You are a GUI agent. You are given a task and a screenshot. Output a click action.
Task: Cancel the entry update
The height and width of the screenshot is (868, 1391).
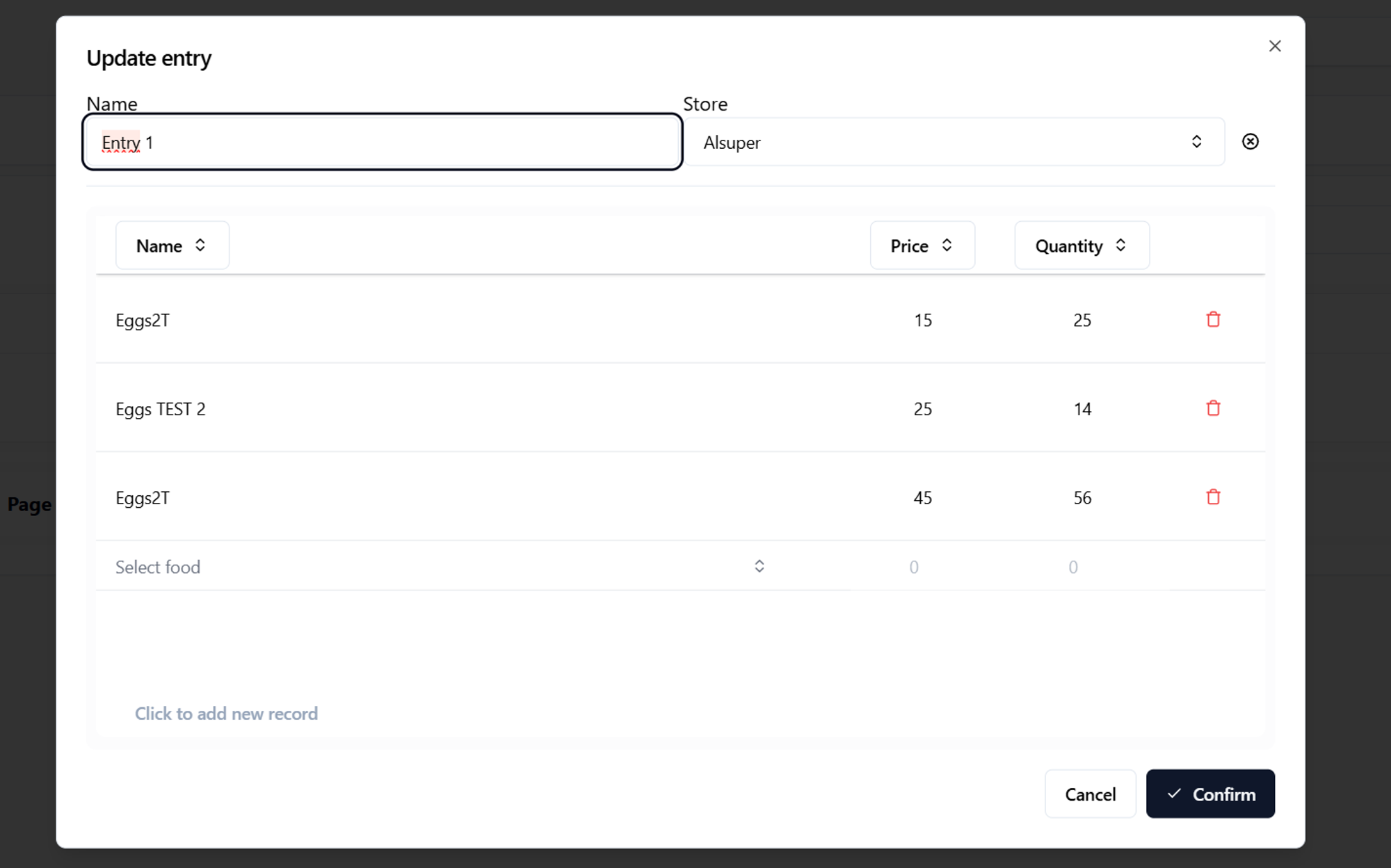click(x=1090, y=794)
